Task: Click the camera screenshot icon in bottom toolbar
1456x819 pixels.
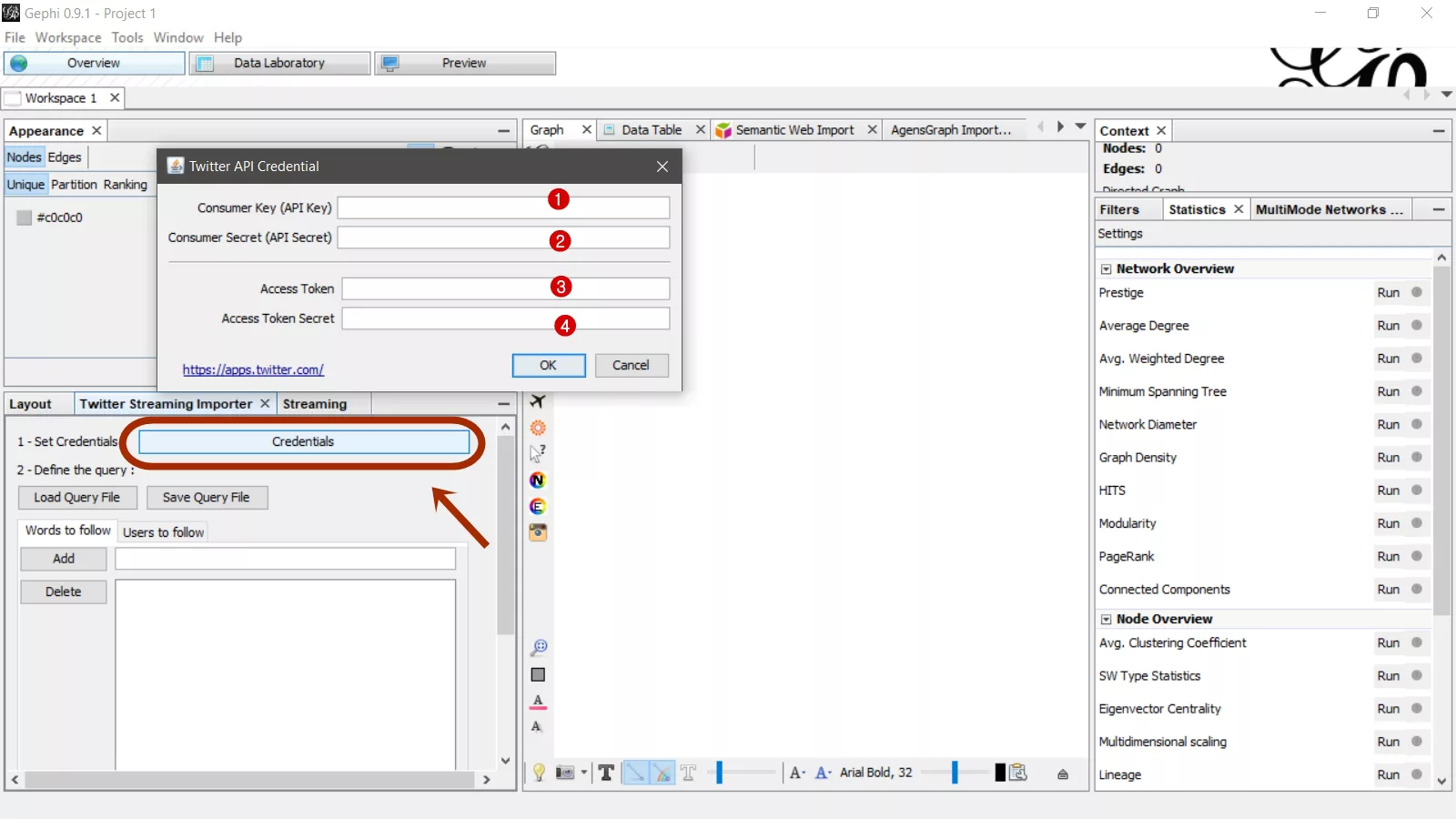Action: pos(565,773)
